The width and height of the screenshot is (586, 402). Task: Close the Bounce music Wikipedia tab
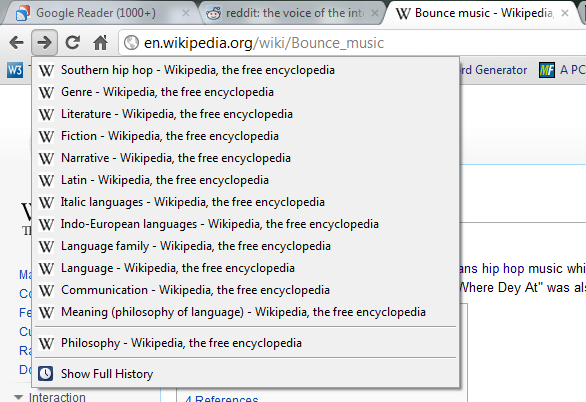coord(565,13)
